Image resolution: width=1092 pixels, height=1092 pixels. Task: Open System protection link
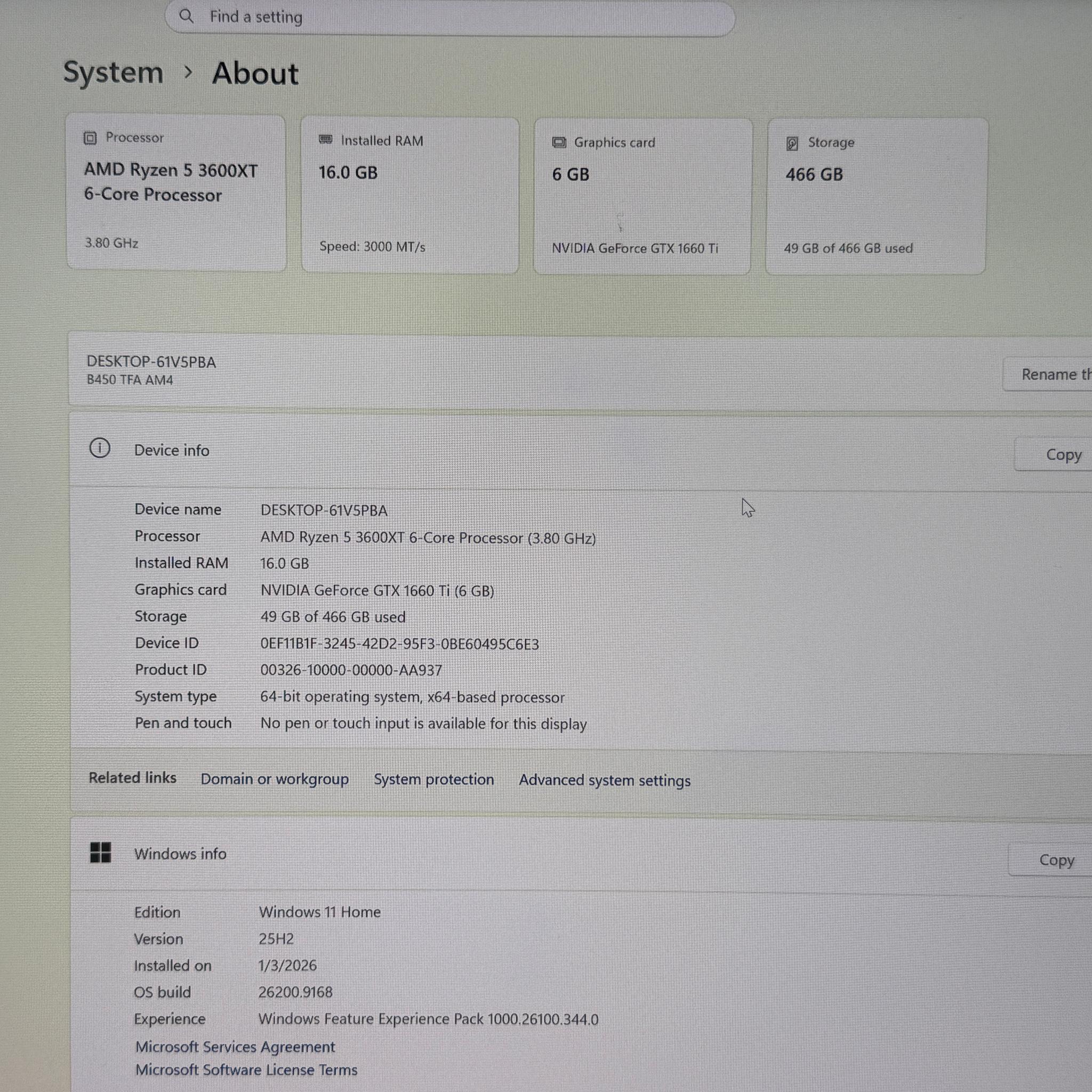click(x=433, y=780)
